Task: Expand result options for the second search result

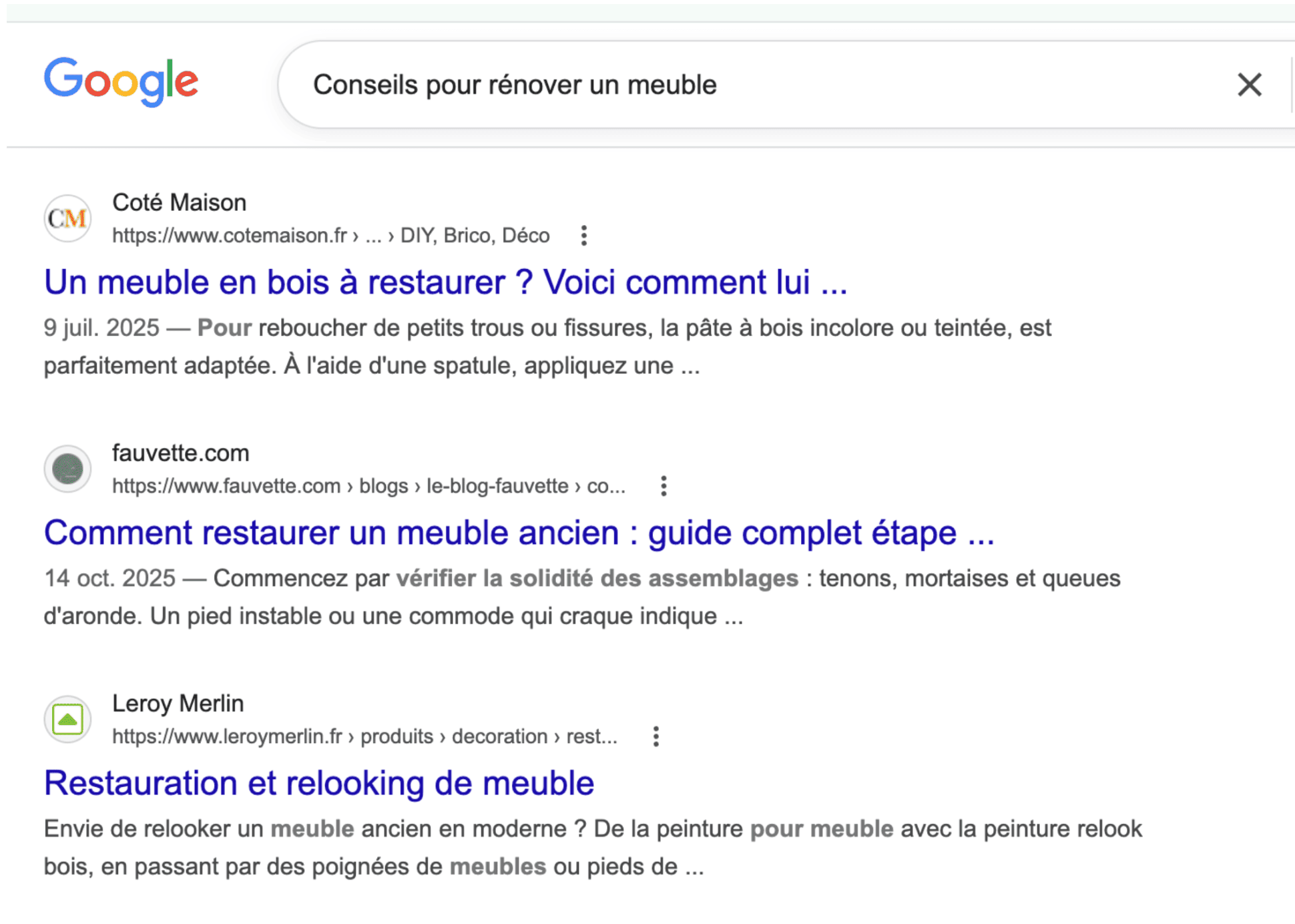Action: [x=664, y=485]
